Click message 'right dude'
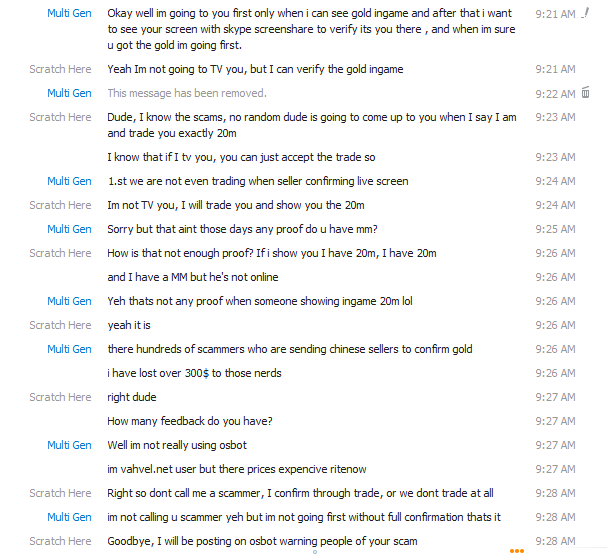Image resolution: width=607 pixels, height=556 pixels. point(131,397)
